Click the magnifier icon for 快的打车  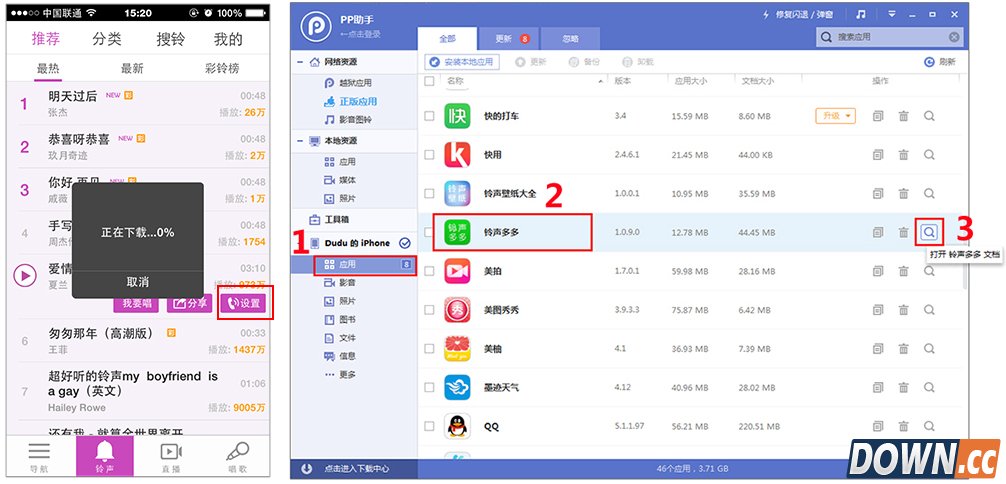(929, 116)
